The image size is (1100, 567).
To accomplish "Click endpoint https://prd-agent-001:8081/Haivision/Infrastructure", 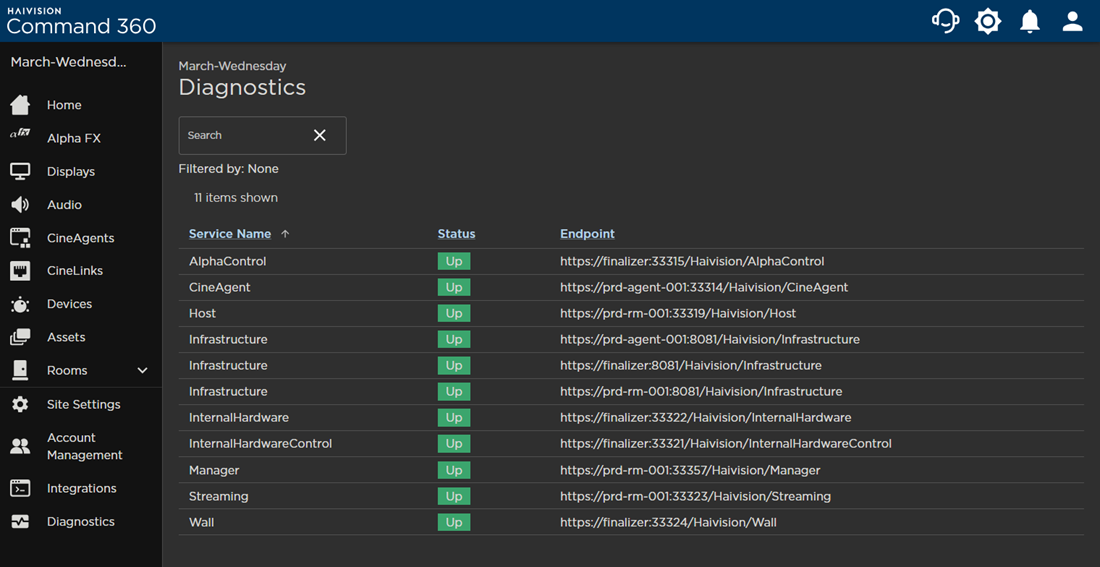I will (710, 340).
